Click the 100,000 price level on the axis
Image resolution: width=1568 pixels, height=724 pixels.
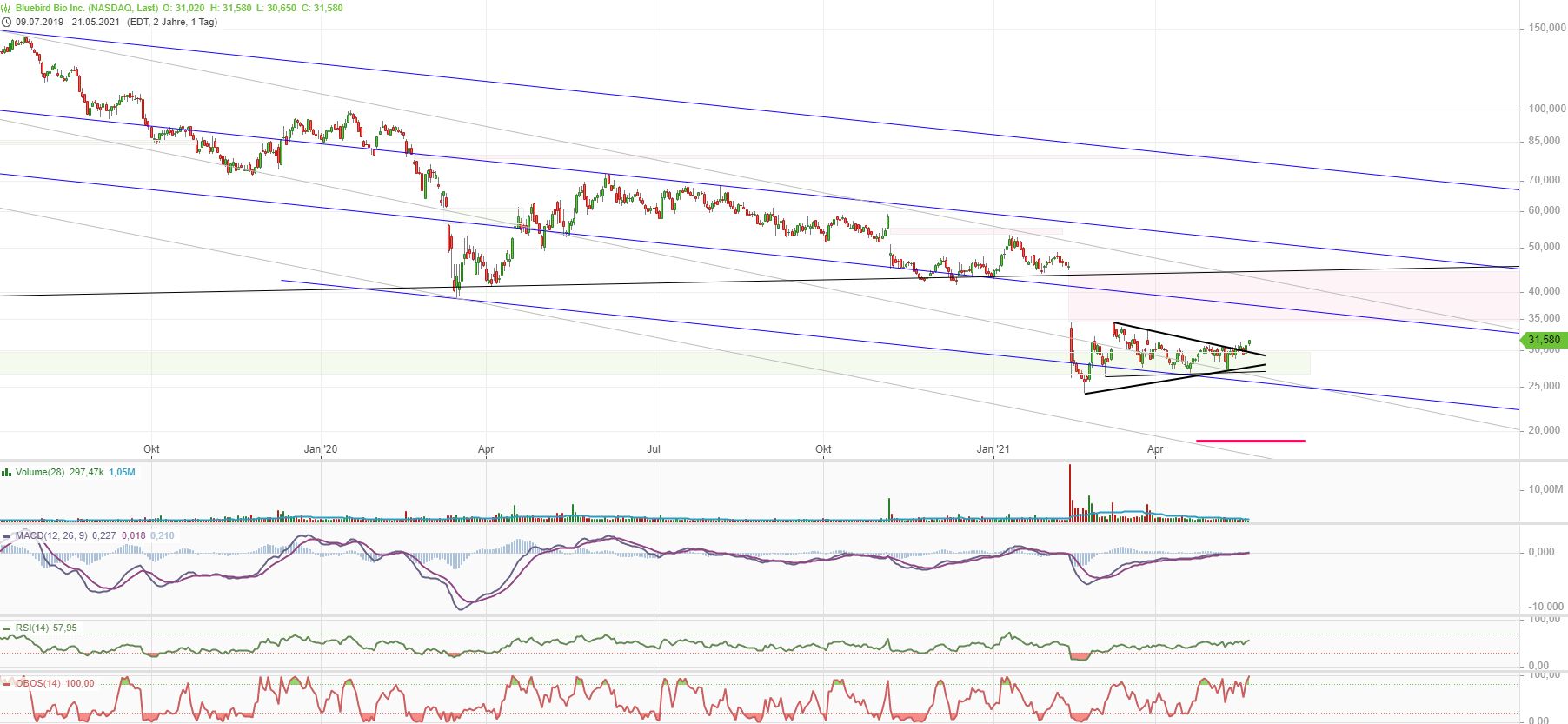[1546, 109]
